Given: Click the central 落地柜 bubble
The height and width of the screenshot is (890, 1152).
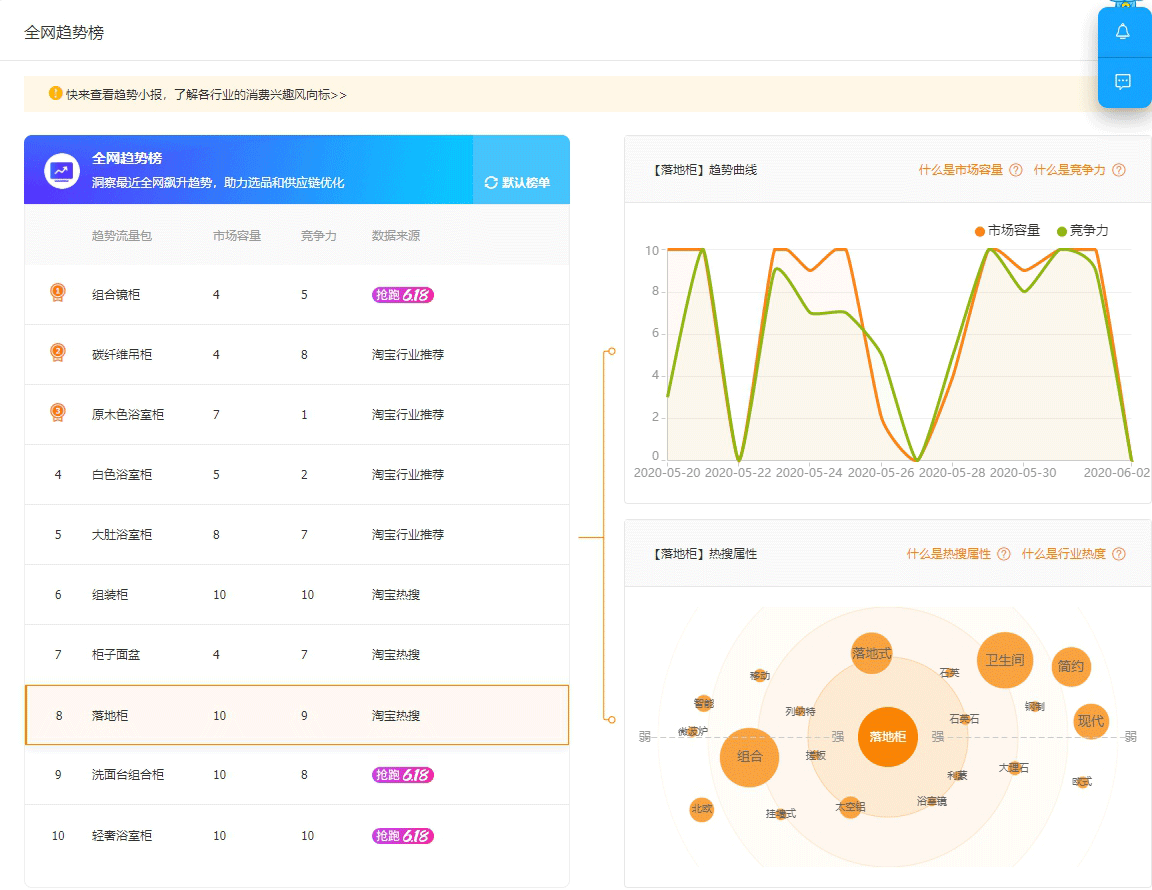Looking at the screenshot, I should [x=887, y=737].
